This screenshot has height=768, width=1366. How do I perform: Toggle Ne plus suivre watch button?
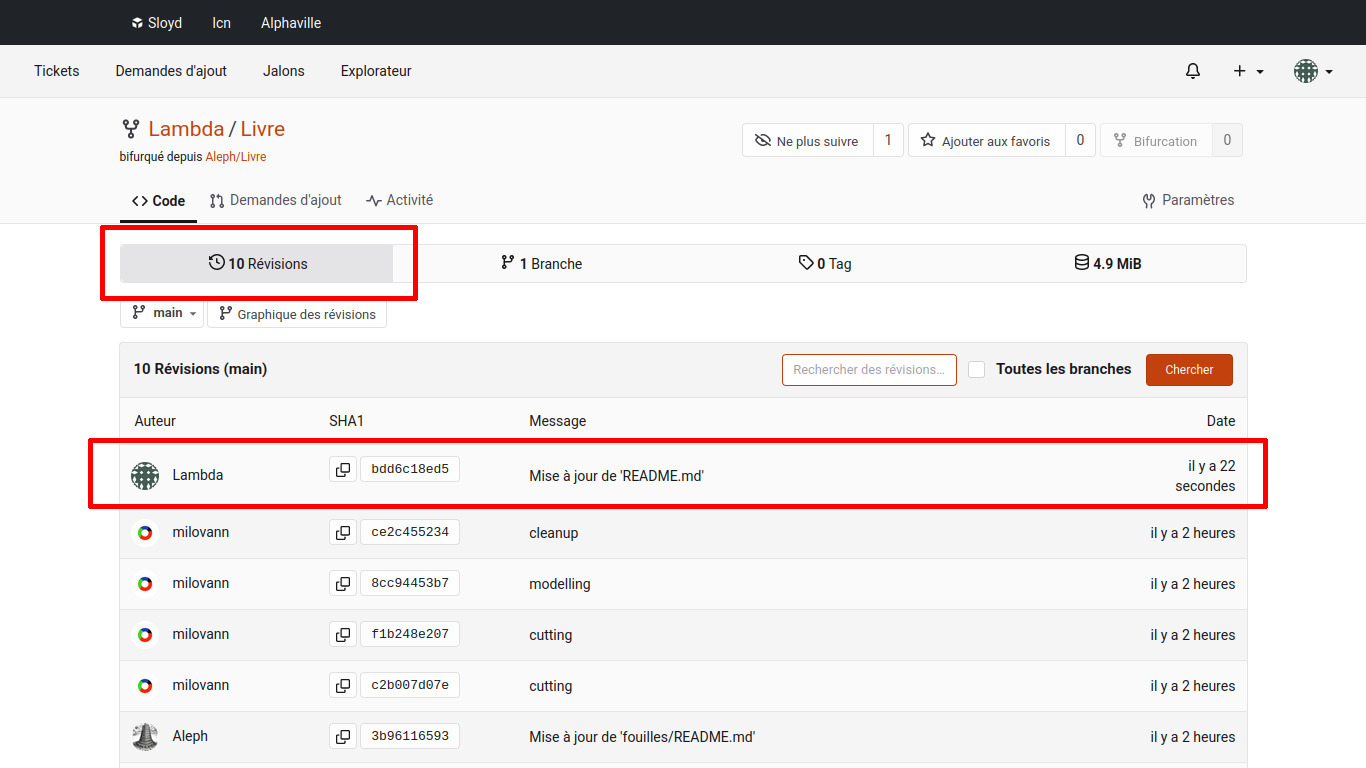click(808, 141)
